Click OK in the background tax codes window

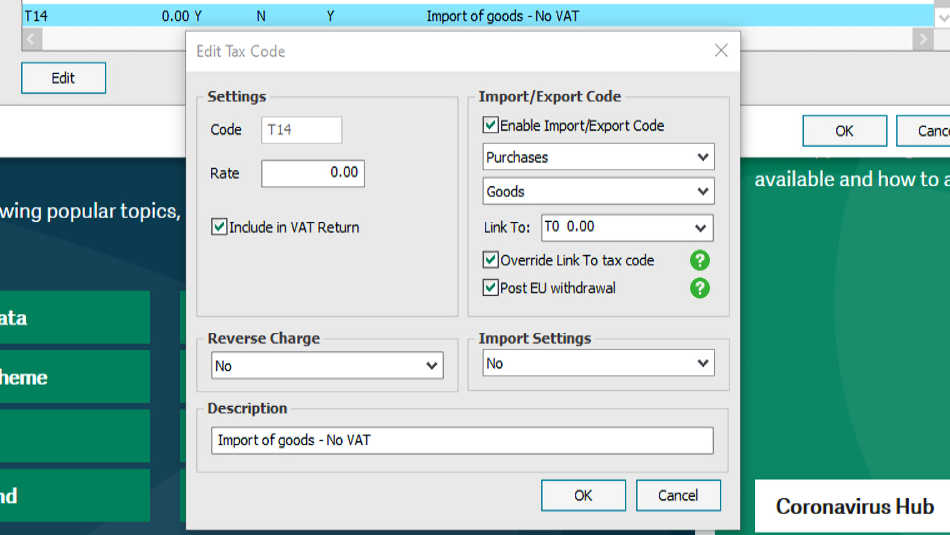(845, 131)
